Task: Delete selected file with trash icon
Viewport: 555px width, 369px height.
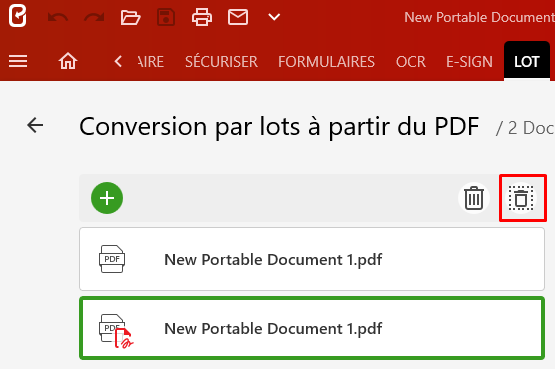Action: (474, 198)
